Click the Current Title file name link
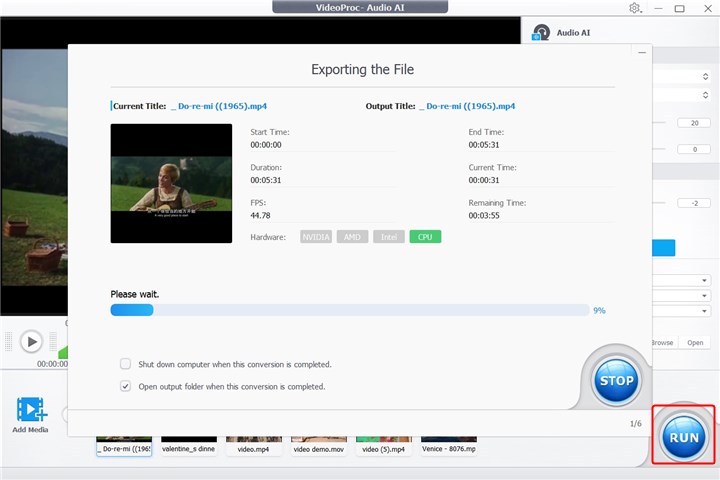 tap(219, 106)
